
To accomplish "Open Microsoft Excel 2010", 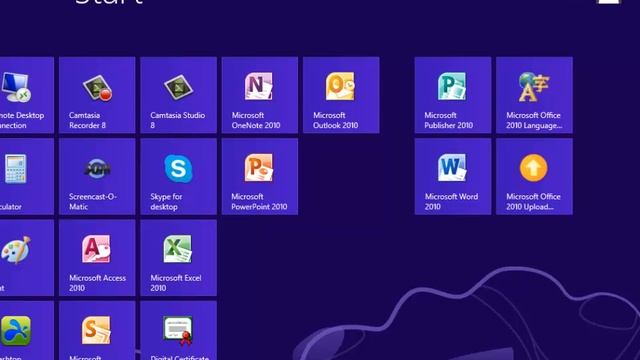I will point(178,258).
